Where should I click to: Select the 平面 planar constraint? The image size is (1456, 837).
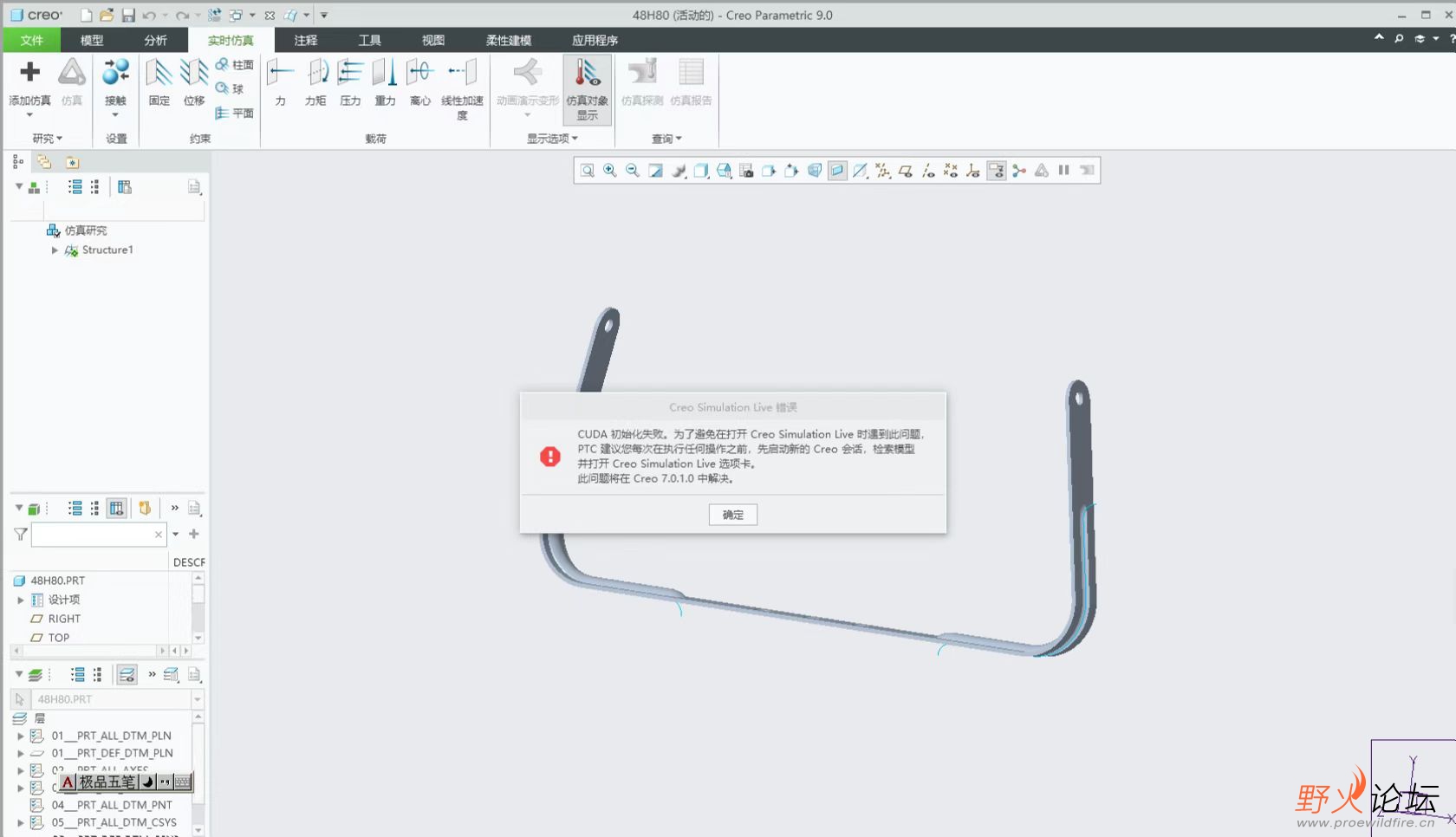coord(235,113)
